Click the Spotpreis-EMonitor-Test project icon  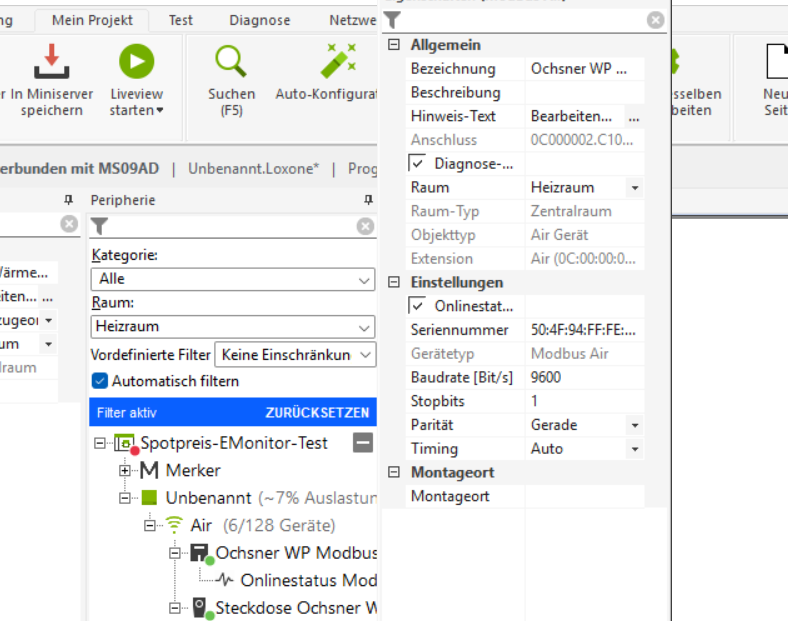(x=126, y=444)
